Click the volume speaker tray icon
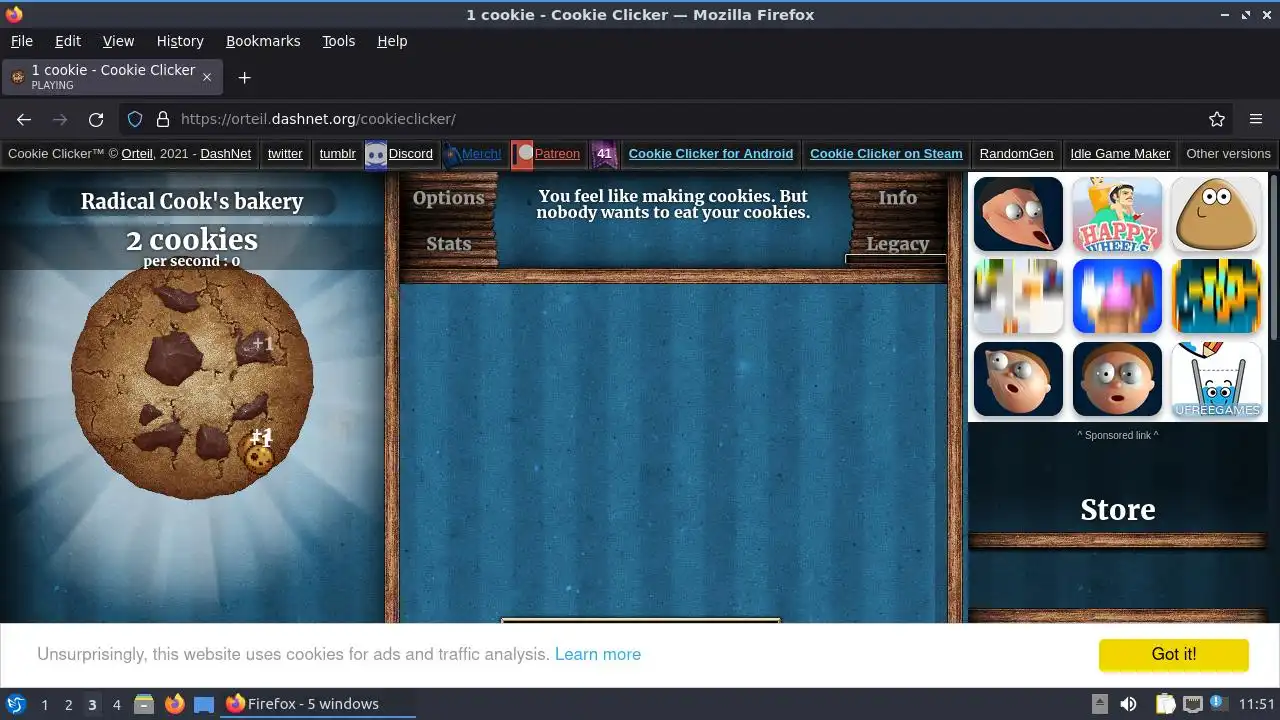1280x720 pixels. pyautogui.click(x=1128, y=704)
